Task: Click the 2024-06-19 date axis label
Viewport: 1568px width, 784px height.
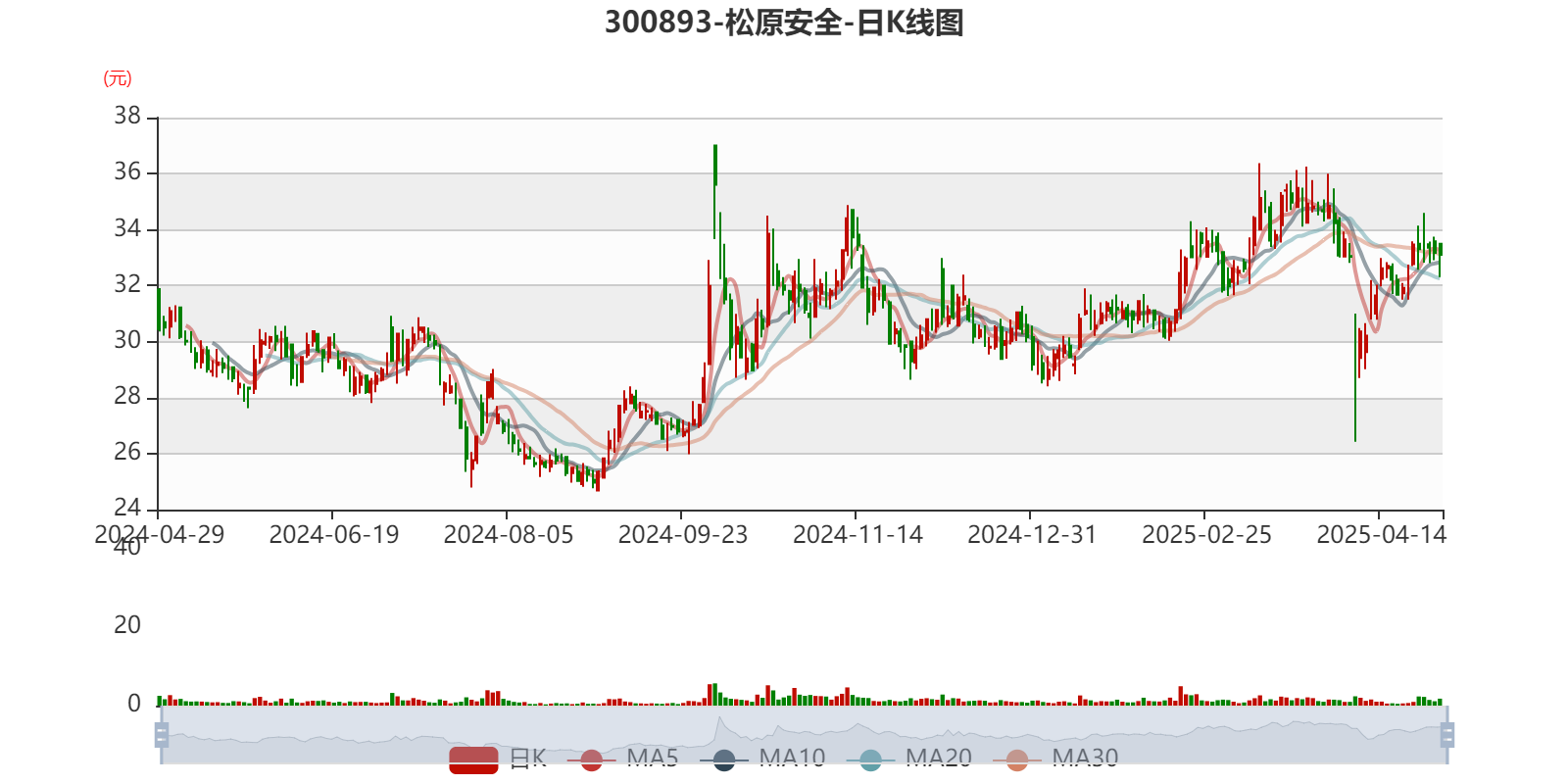Action: pyautogui.click(x=333, y=535)
